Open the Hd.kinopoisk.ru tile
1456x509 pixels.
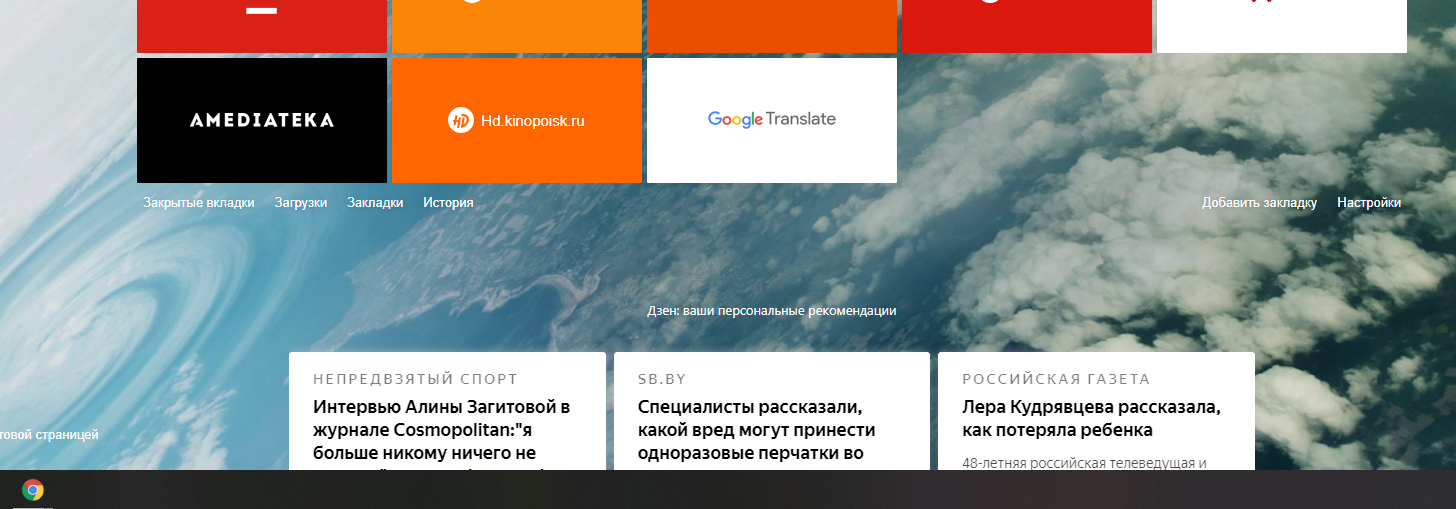516,120
